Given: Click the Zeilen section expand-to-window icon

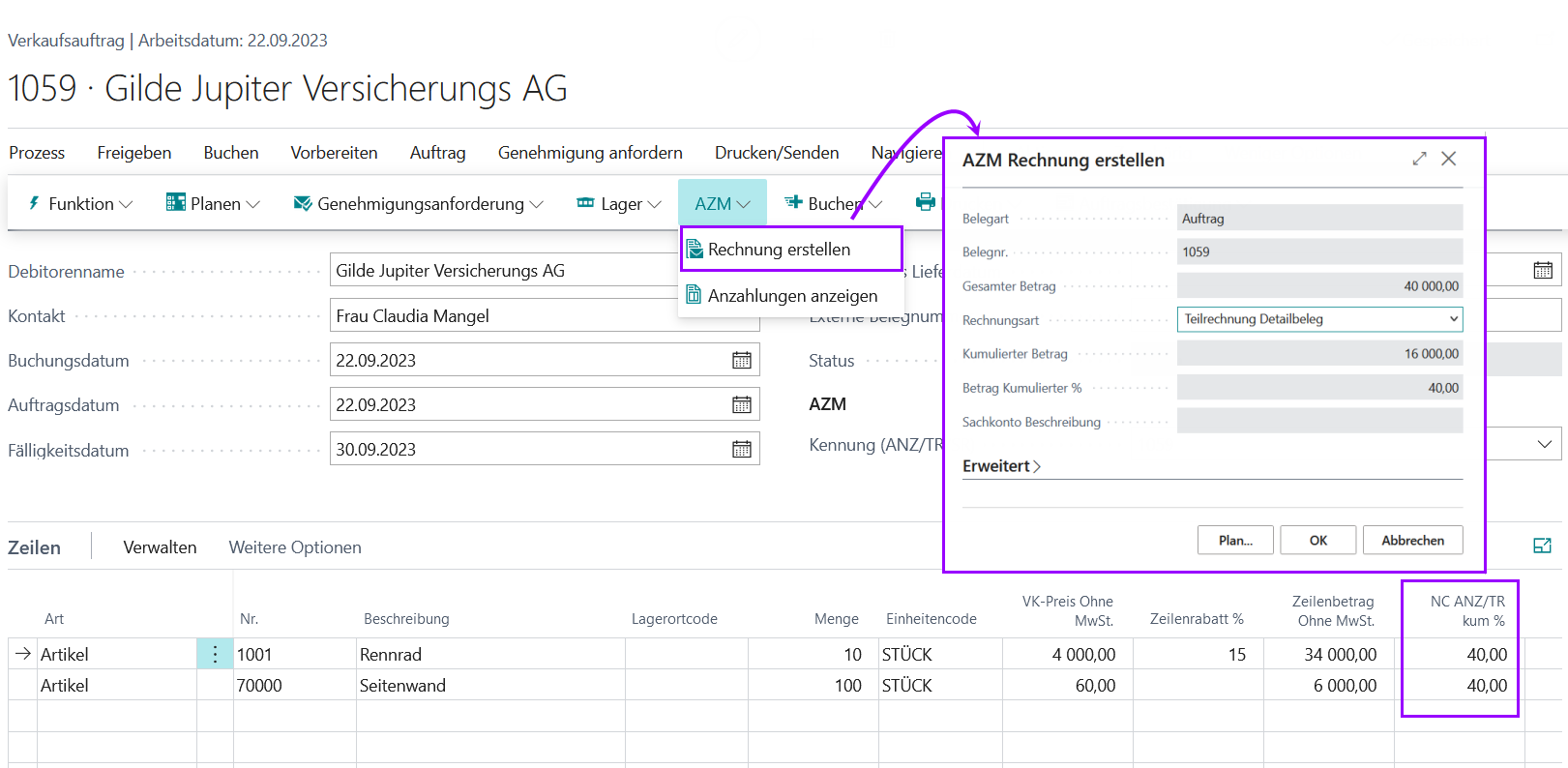Looking at the screenshot, I should [1542, 546].
